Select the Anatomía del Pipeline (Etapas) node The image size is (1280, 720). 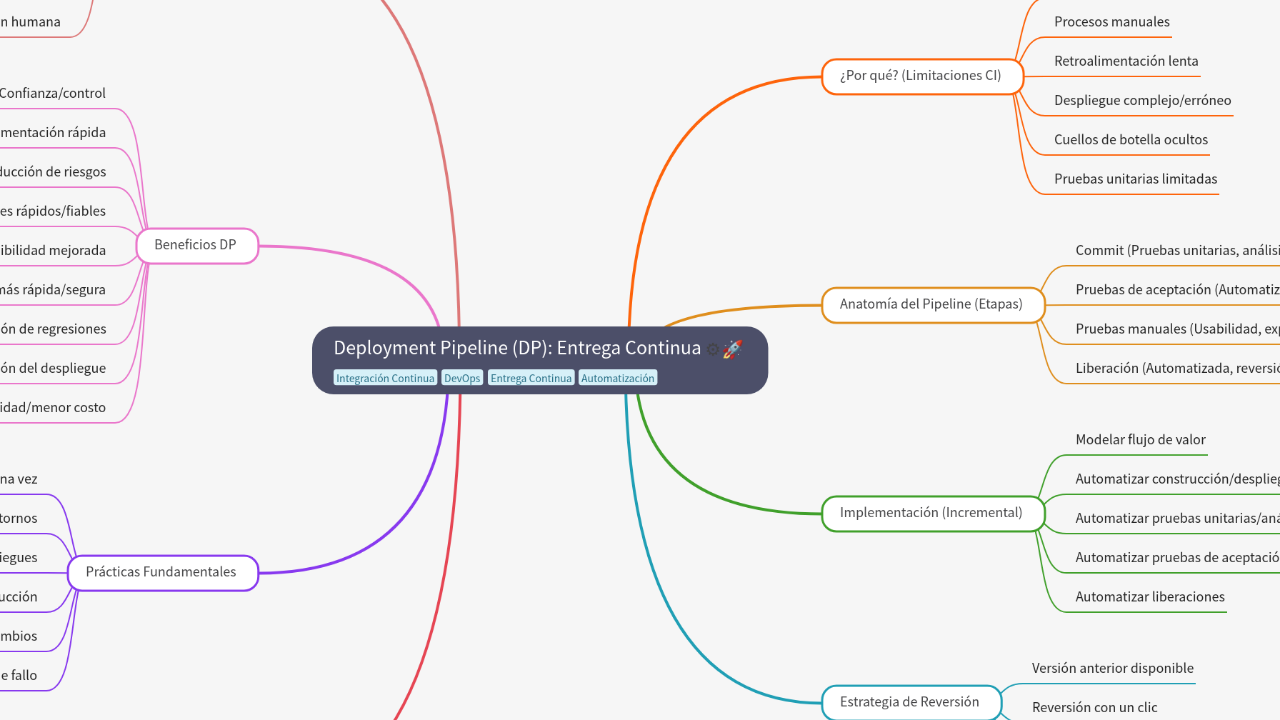pyautogui.click(x=931, y=304)
